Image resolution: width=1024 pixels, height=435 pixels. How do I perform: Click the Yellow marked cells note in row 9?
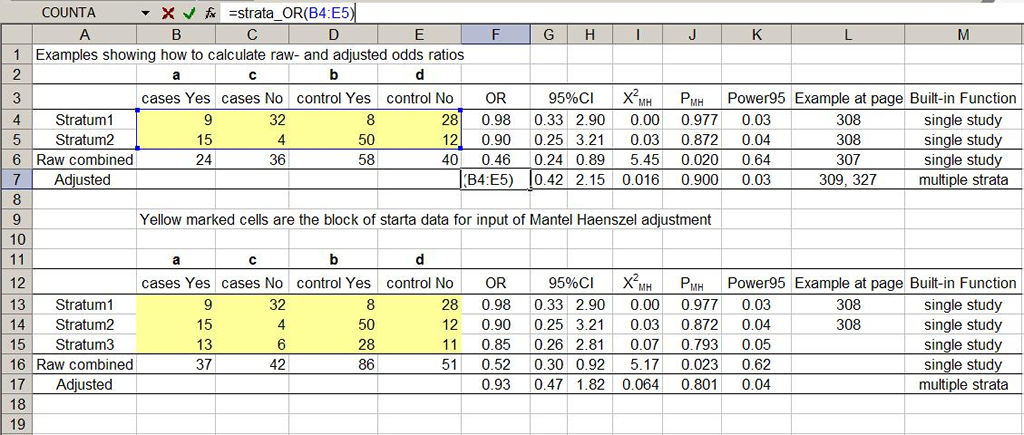pyautogui.click(x=425, y=219)
